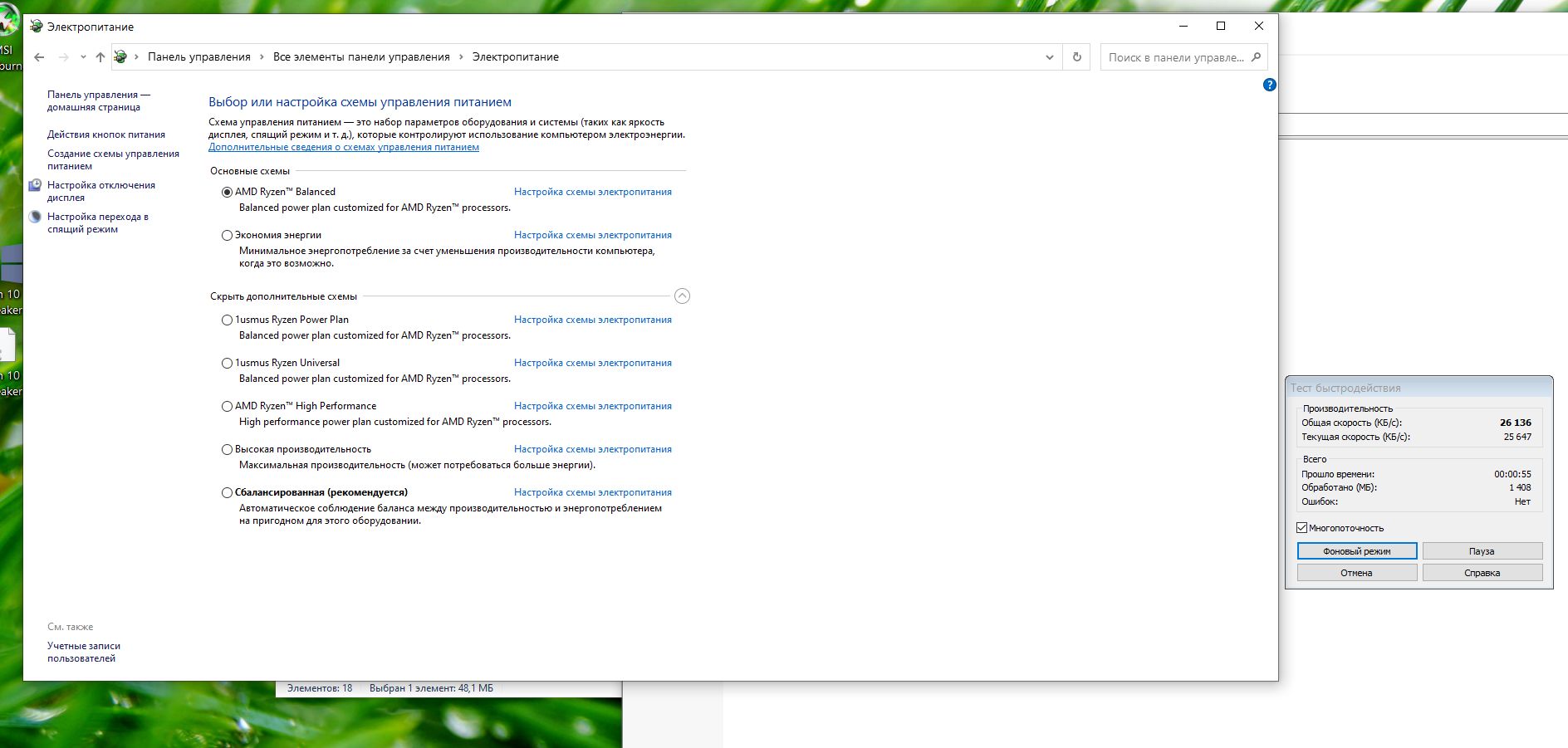Image resolution: width=1568 pixels, height=748 pixels.
Task: Select the AMD Ryzen Balanced power plan
Action: (227, 192)
